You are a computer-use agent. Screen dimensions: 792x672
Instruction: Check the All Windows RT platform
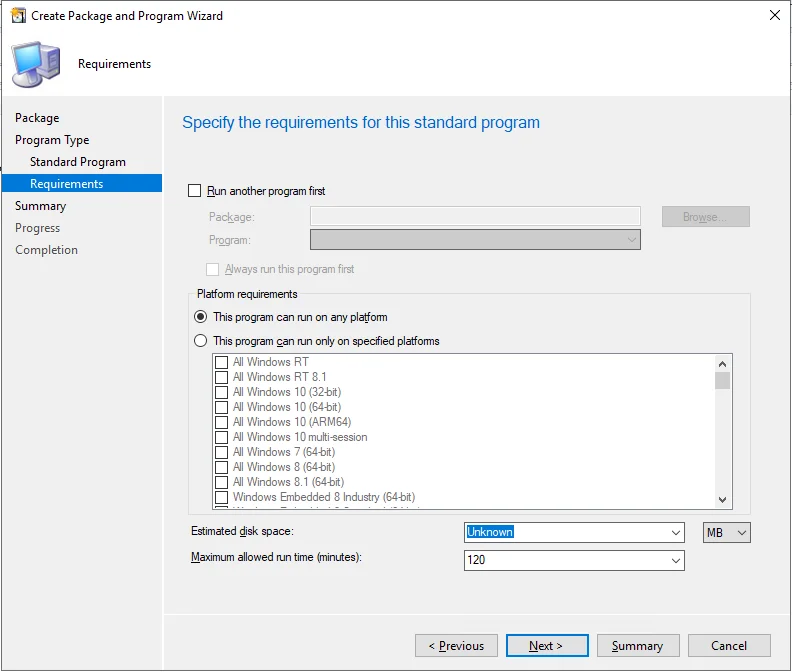[221, 362]
